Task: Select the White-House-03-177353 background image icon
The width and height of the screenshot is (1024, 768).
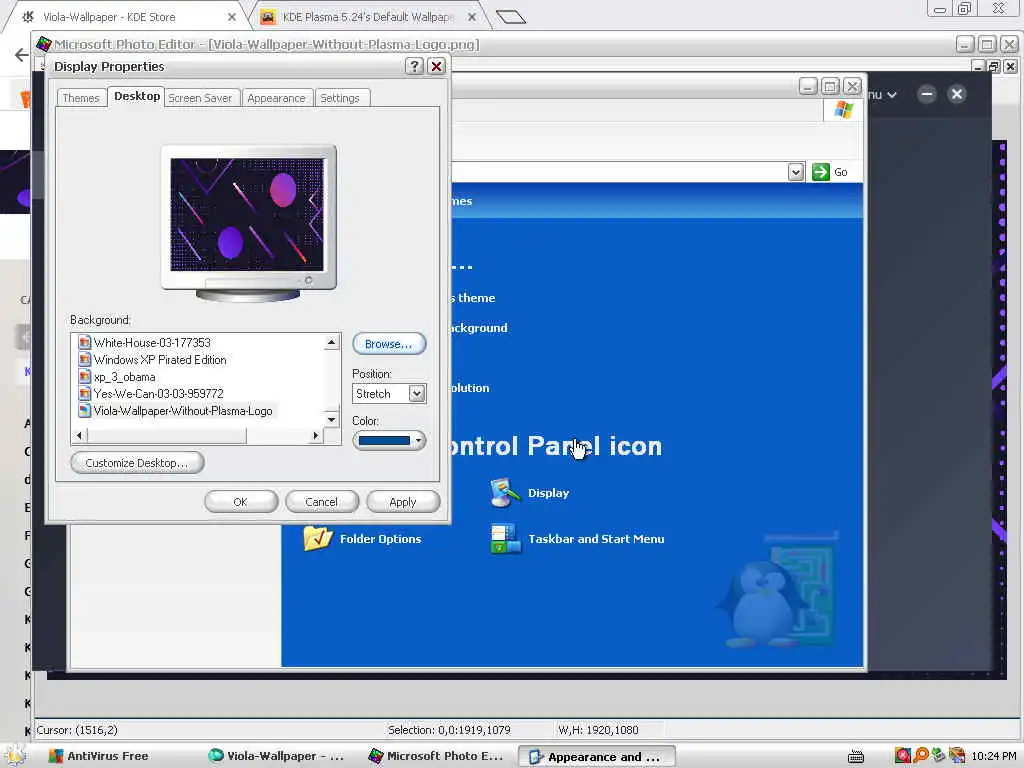Action: 84,342
